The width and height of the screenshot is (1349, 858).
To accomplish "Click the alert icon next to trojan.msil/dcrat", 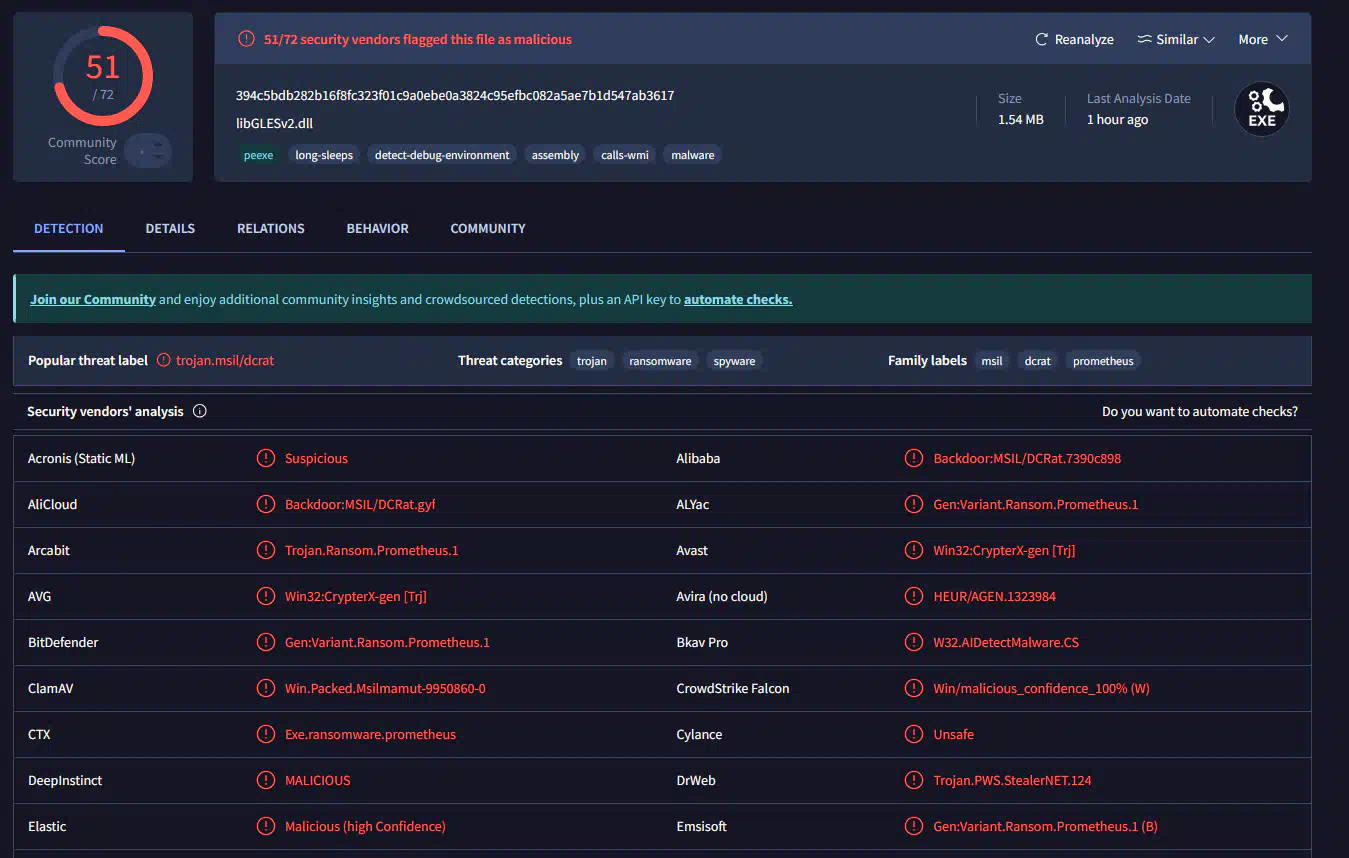I will click(x=164, y=361).
